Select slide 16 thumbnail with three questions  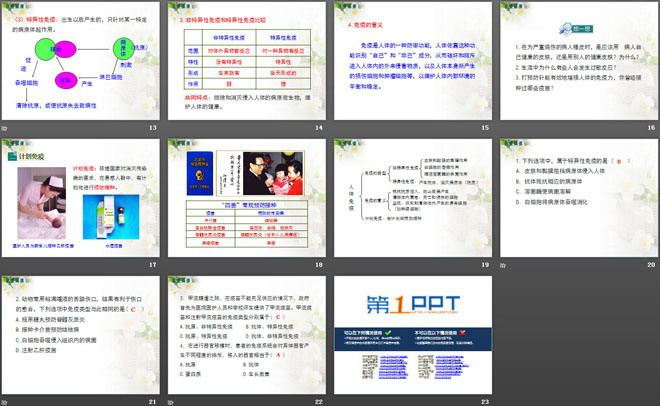579,61
